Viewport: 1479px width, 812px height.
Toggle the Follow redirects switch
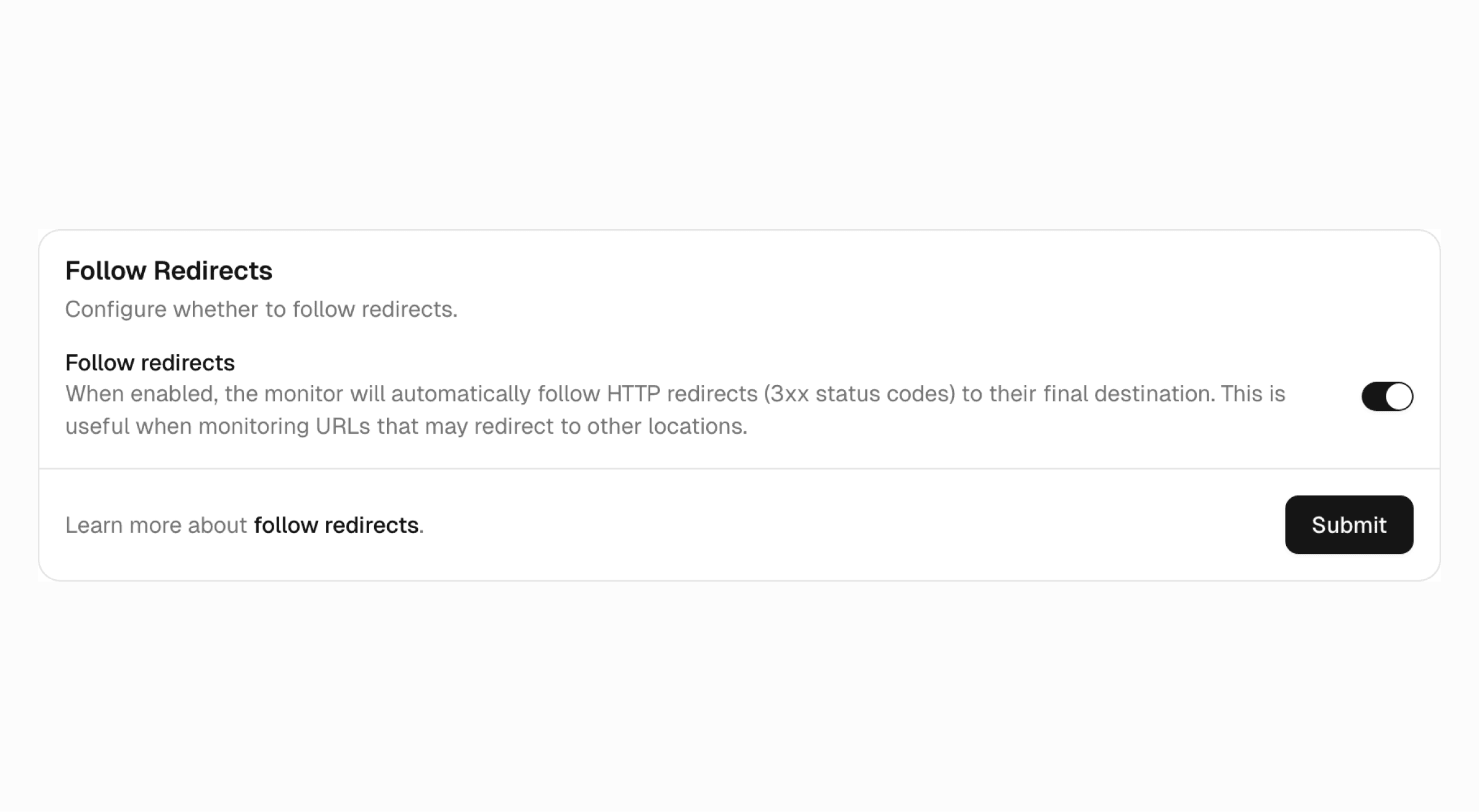(1387, 396)
